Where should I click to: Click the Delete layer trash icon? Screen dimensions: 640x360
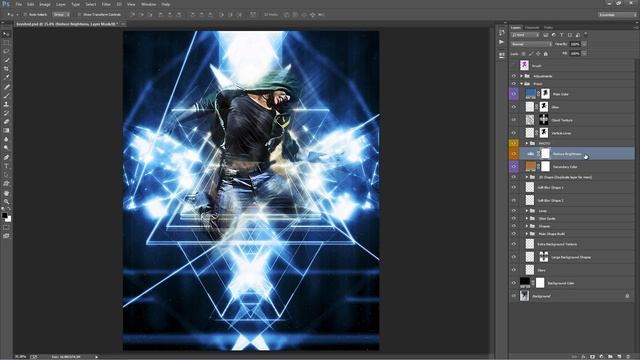[628, 356]
